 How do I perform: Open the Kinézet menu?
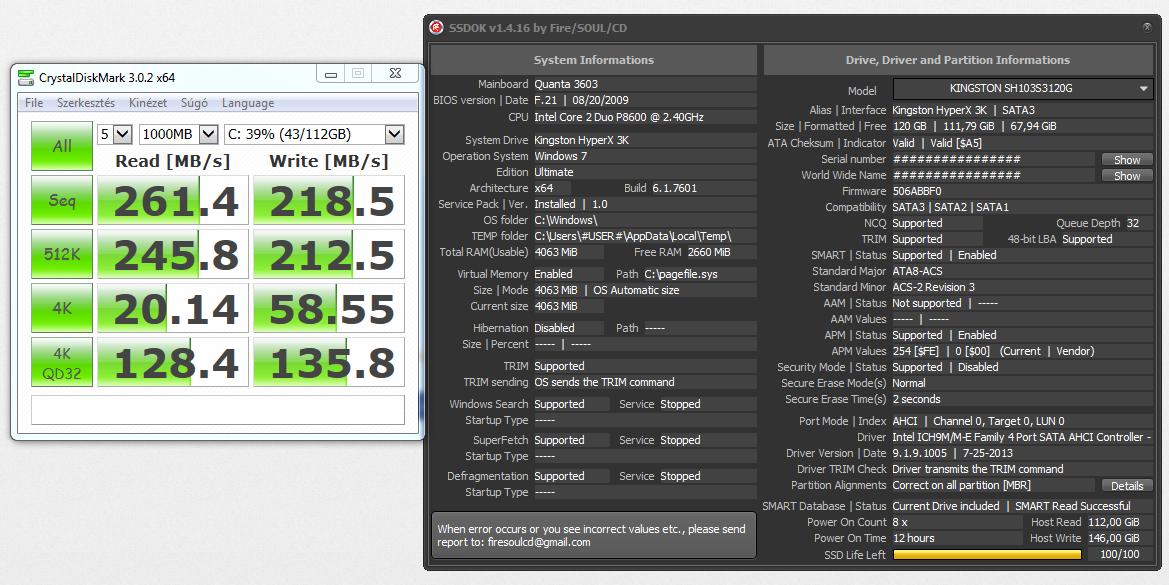[148, 103]
